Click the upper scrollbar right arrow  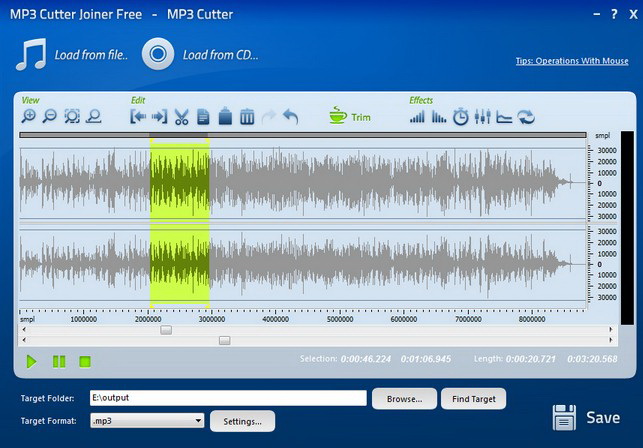611,329
